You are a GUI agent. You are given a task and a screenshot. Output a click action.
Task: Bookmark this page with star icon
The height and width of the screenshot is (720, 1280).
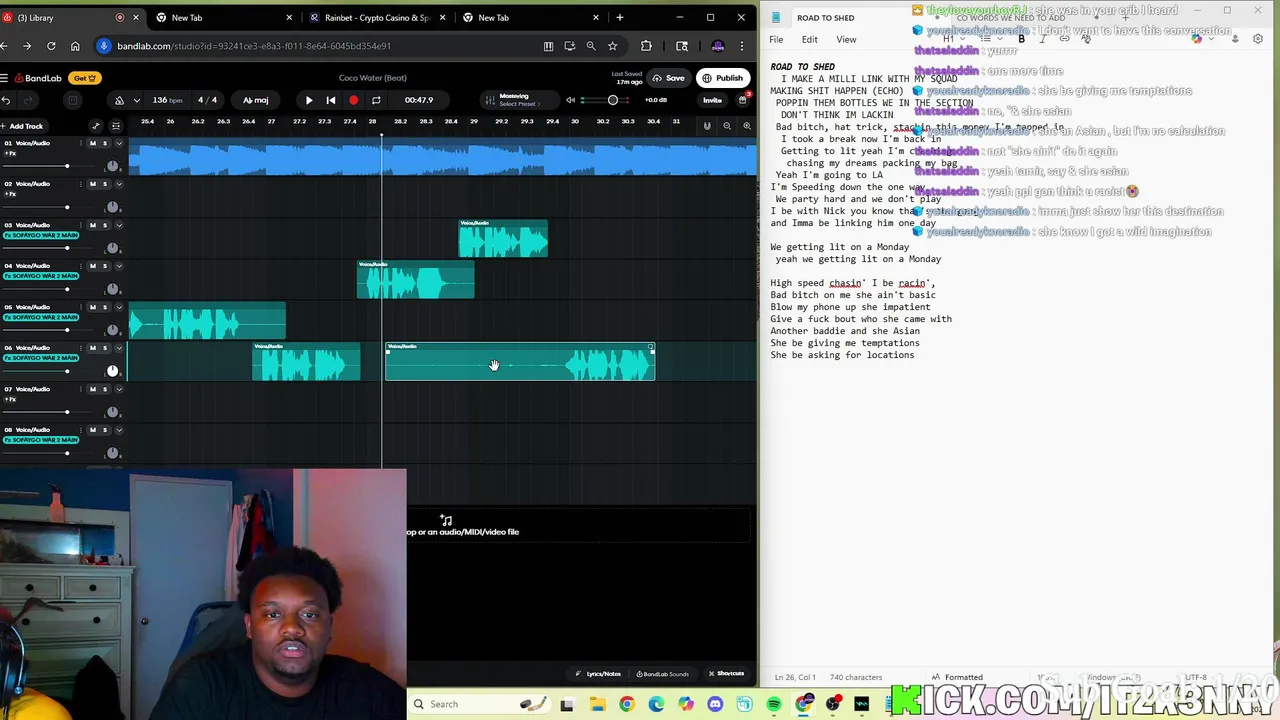(x=612, y=46)
